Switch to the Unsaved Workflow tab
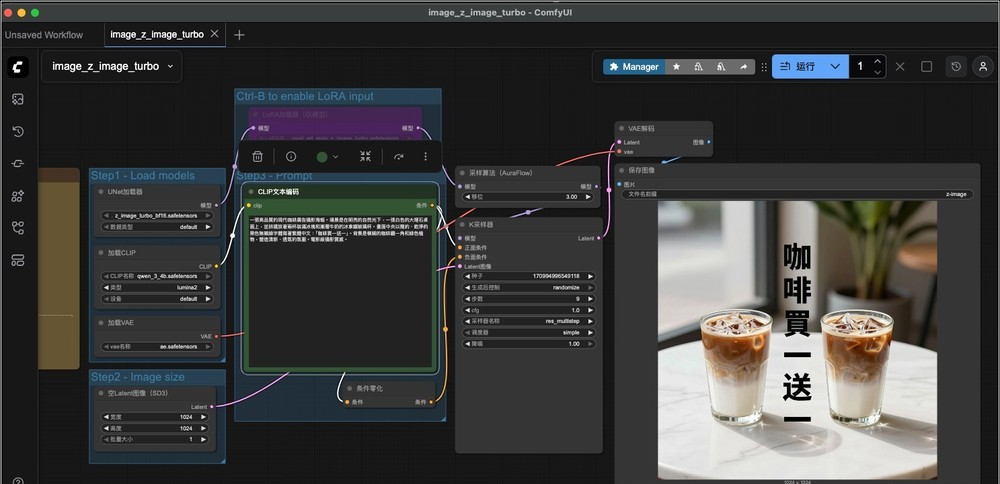Viewport: 1000px width, 484px height. 44,35
